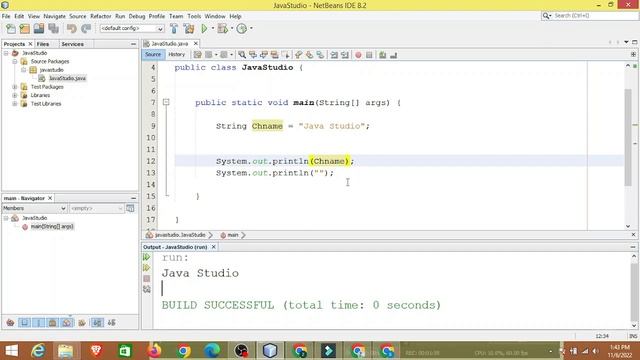
Task: Collapse the main method code fold
Action: [166, 102]
